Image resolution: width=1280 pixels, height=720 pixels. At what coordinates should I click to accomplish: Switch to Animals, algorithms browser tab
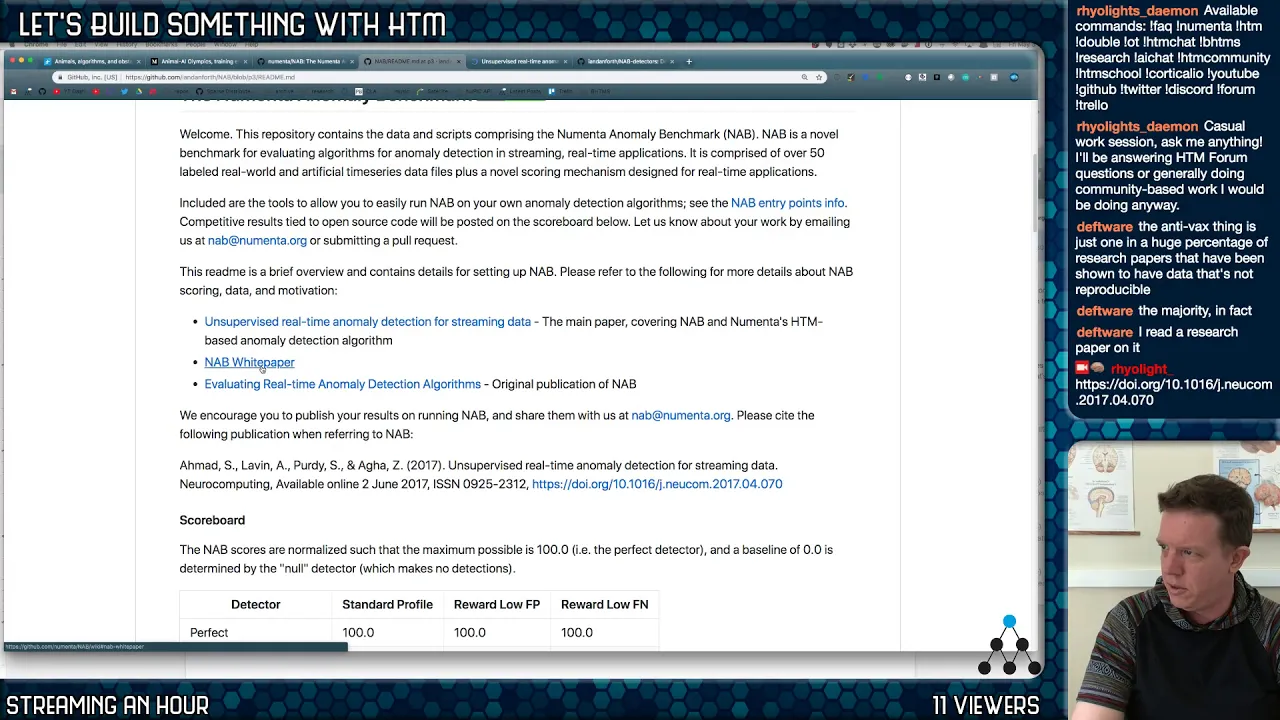click(92, 61)
